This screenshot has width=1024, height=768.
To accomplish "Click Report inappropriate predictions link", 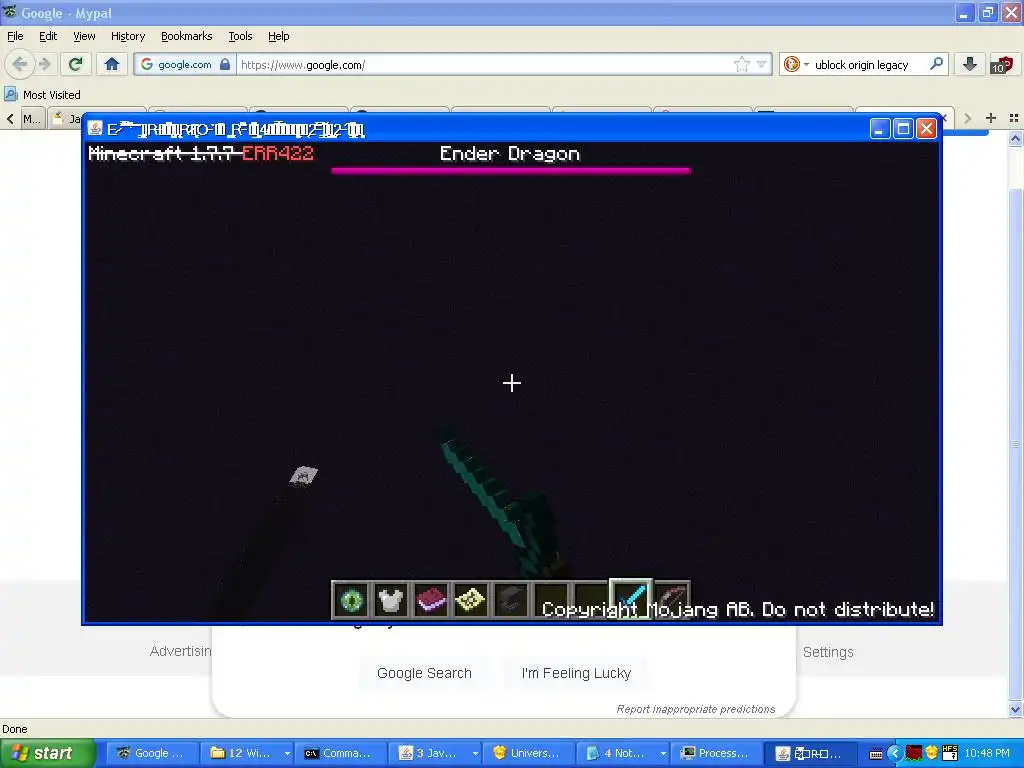I will point(696,709).
